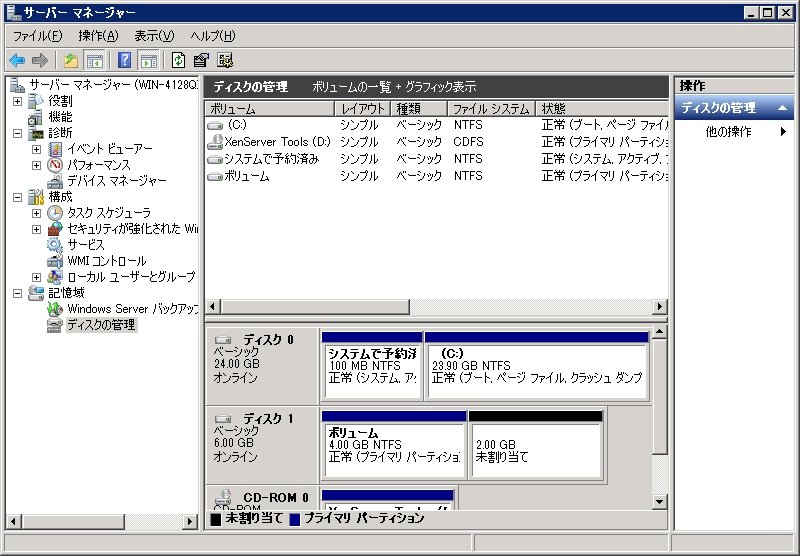Screen dimensions: 800x556
Task: Click volume list scrollbar right arrow
Action: coord(660,307)
